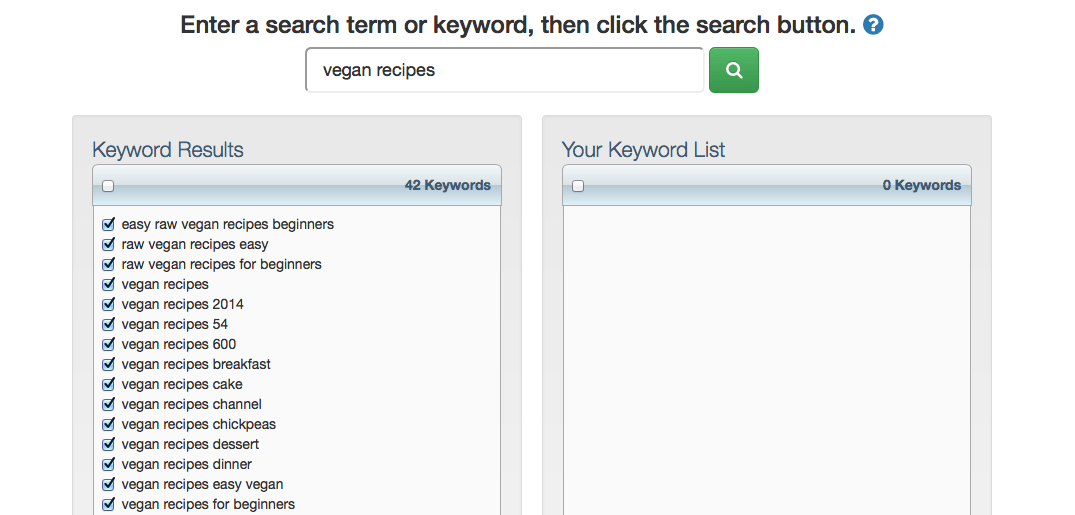Toggle select-all checkbox in Your Keyword List header

tap(578, 186)
